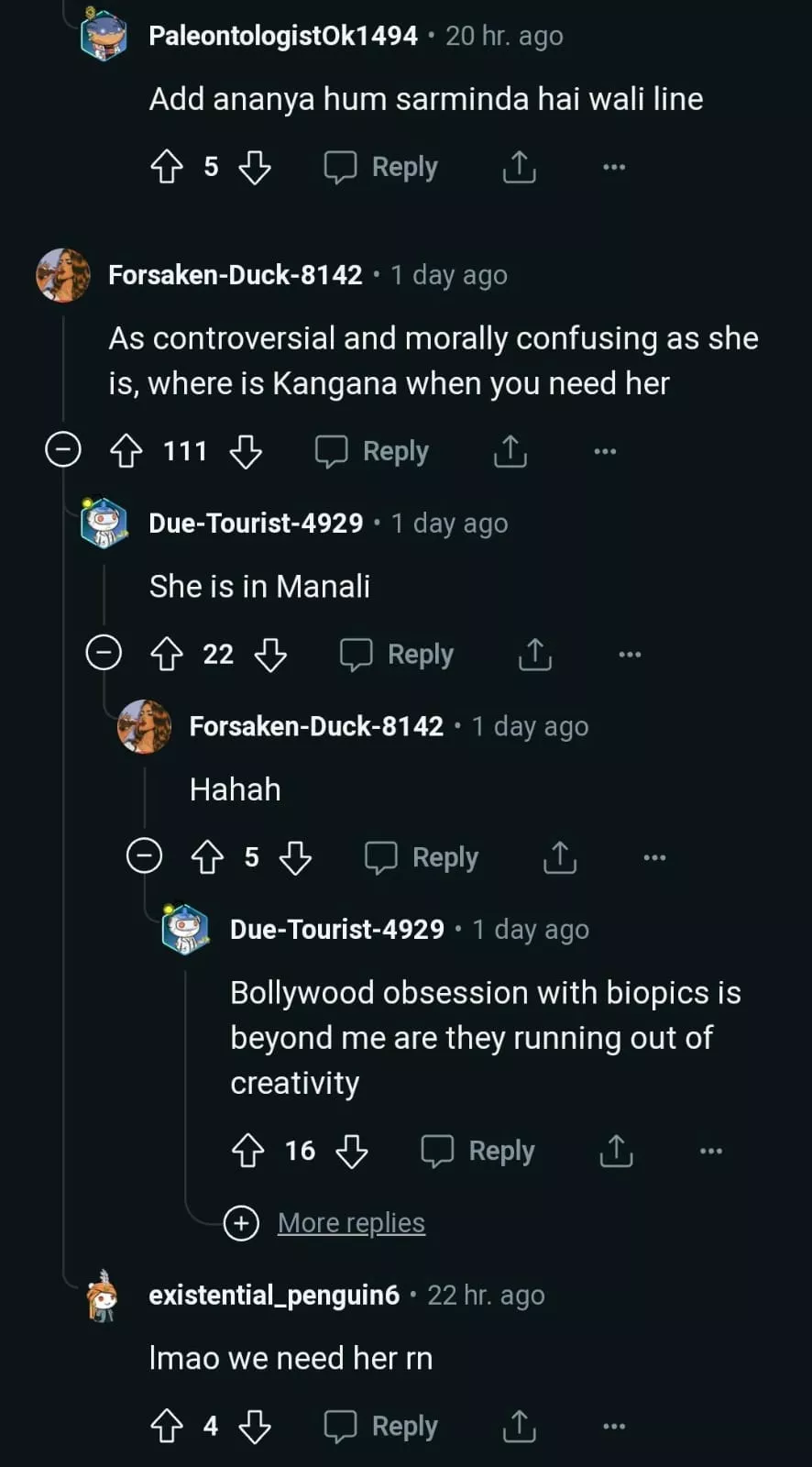Open the 'More replies' link
The image size is (812, 1467).
tap(351, 1223)
